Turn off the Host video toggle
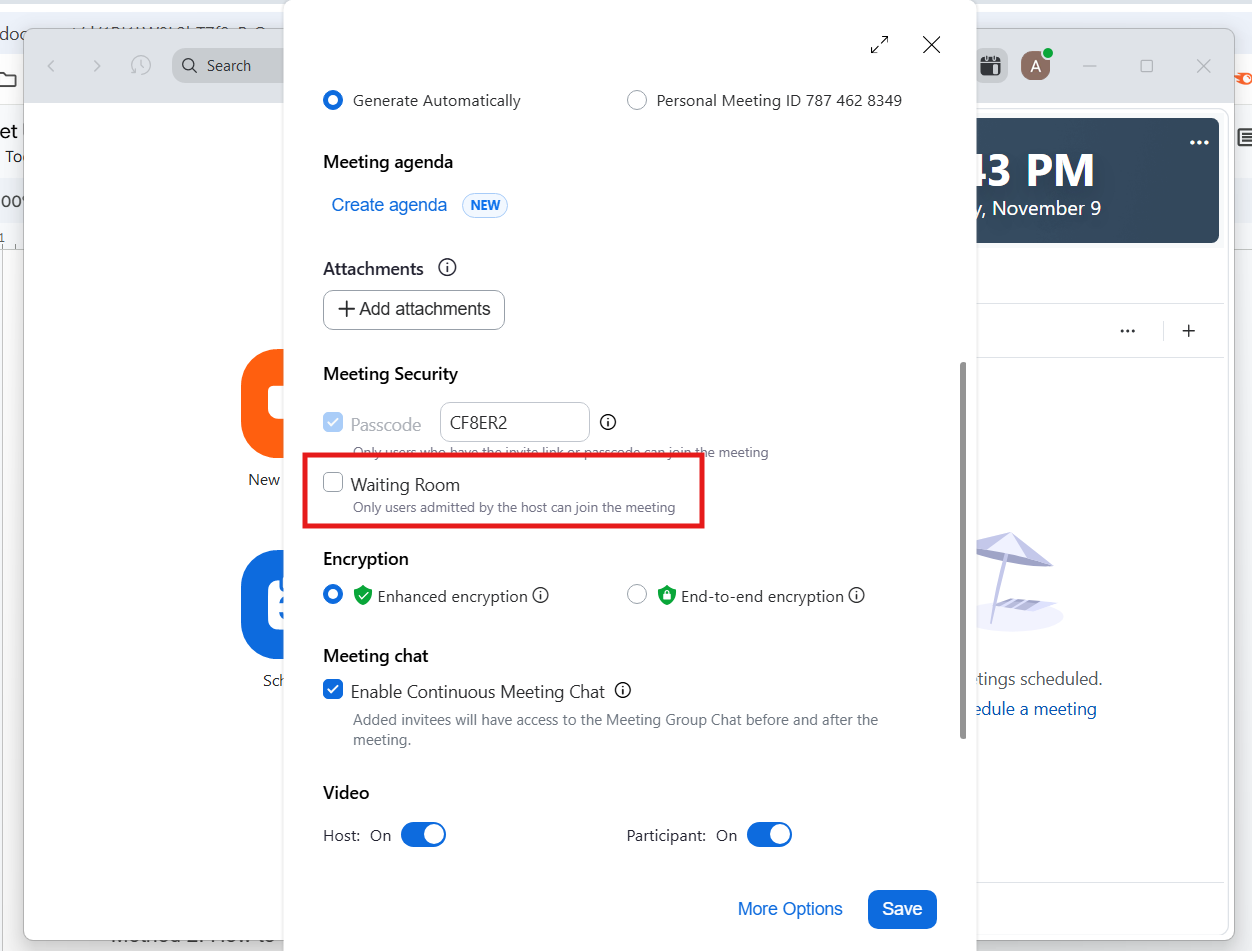The height and width of the screenshot is (951, 1252). pos(423,835)
